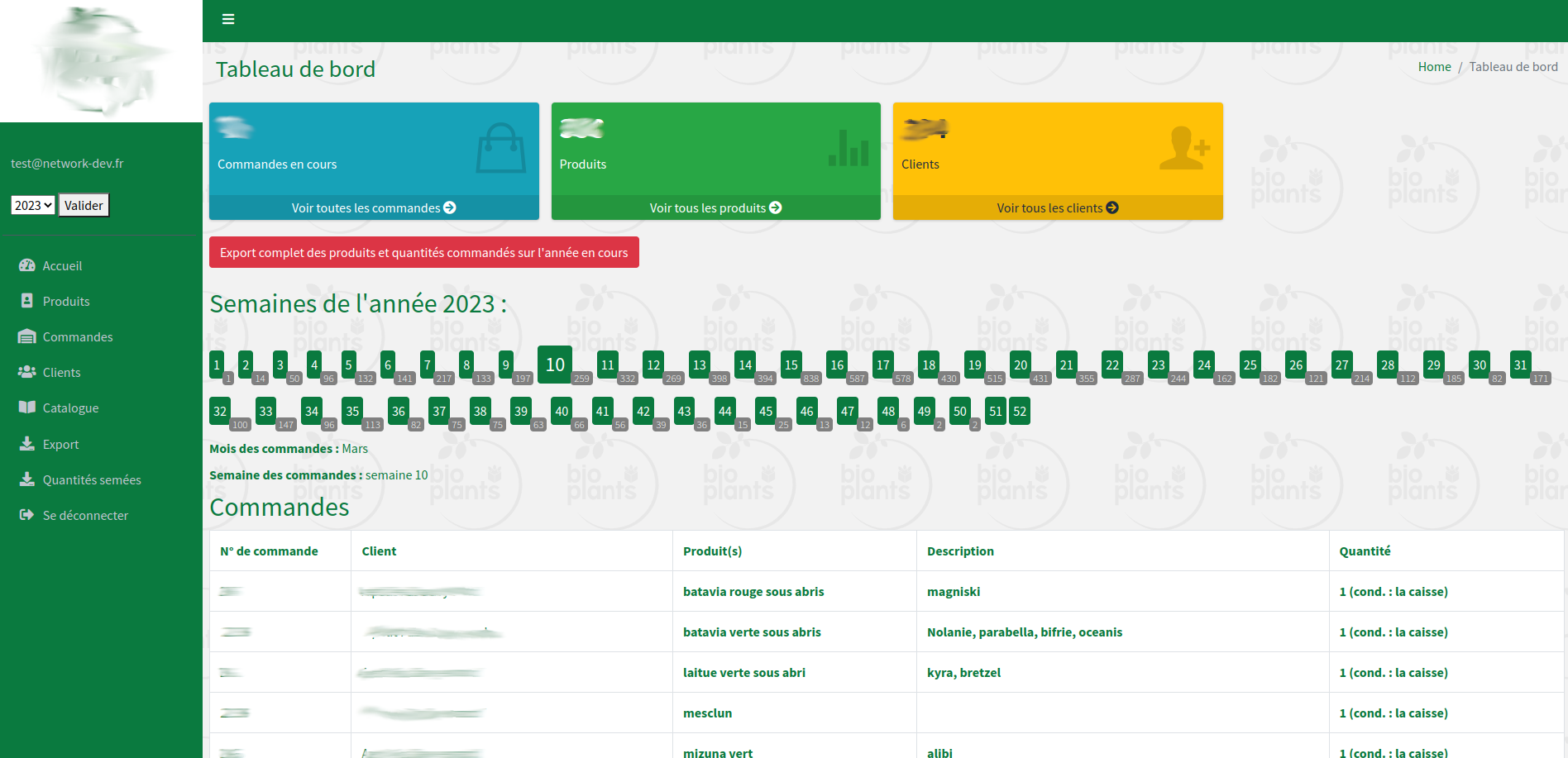This screenshot has height=758, width=1568.
Task: Click the Quantités semées download icon
Action: click(27, 479)
